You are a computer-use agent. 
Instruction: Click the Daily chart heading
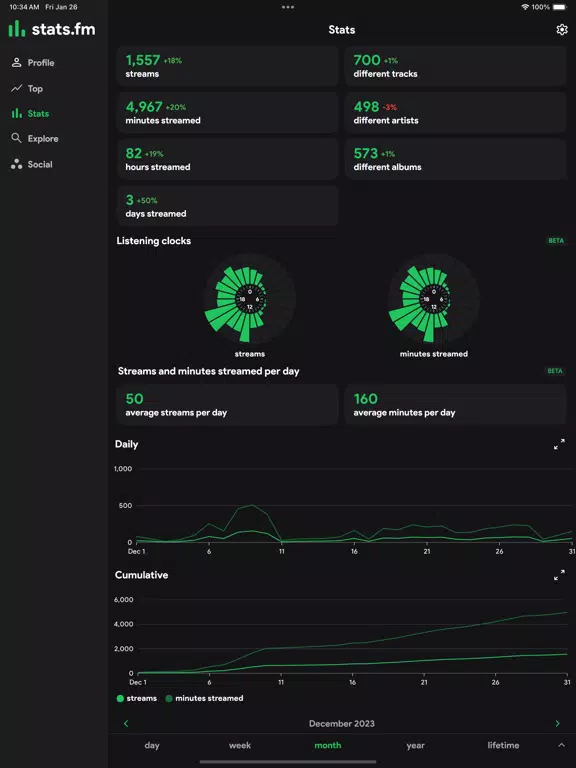point(126,444)
